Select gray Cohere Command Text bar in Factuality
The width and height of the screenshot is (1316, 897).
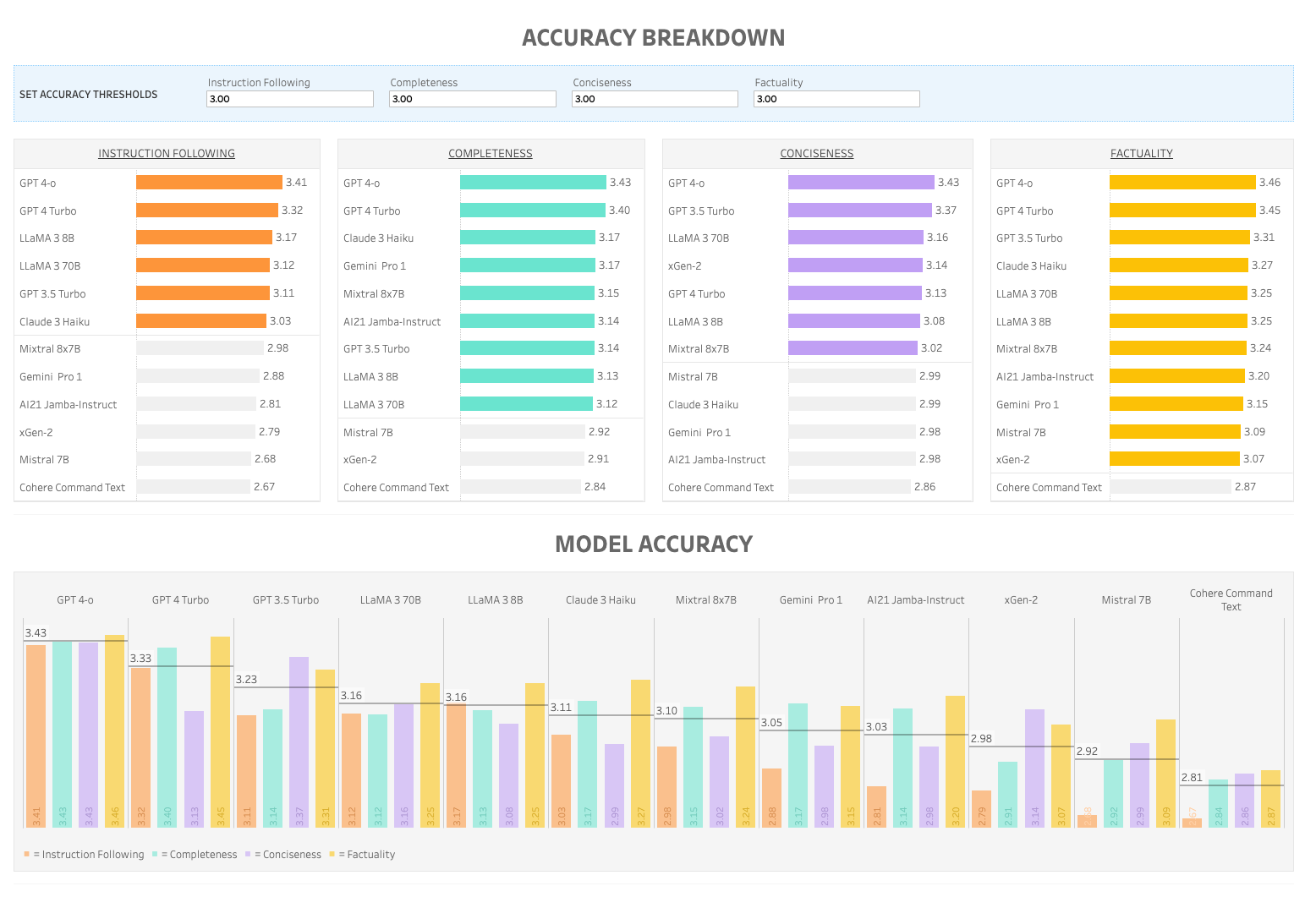(x=1171, y=487)
